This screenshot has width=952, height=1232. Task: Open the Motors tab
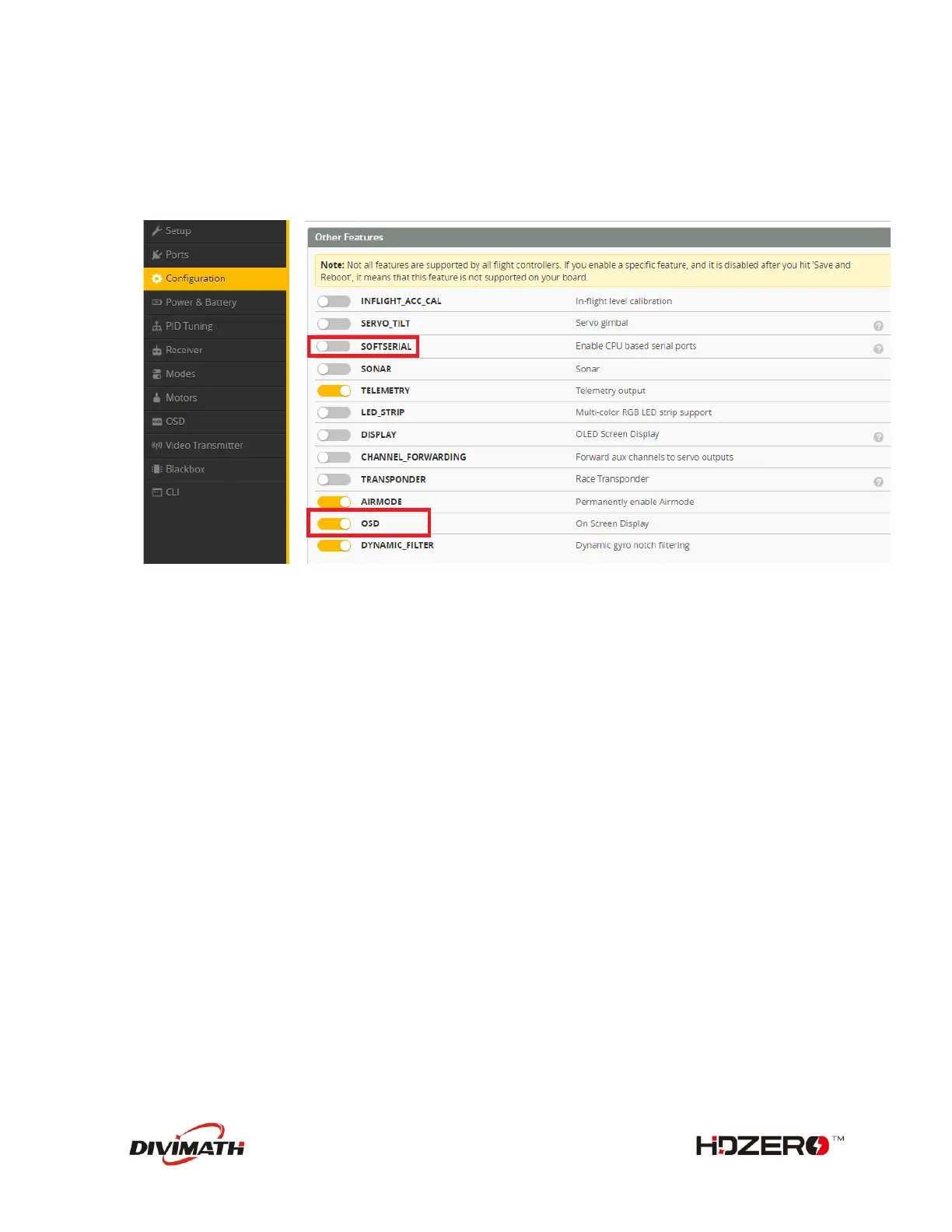215,397
